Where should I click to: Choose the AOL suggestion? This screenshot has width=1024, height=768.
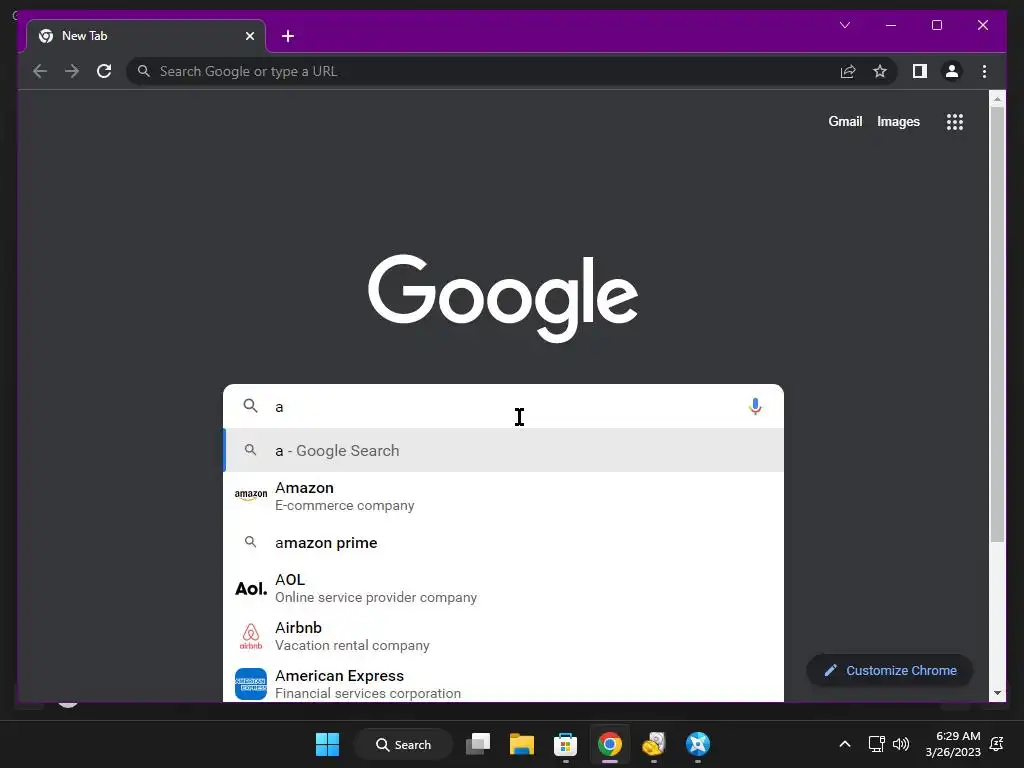(x=504, y=588)
